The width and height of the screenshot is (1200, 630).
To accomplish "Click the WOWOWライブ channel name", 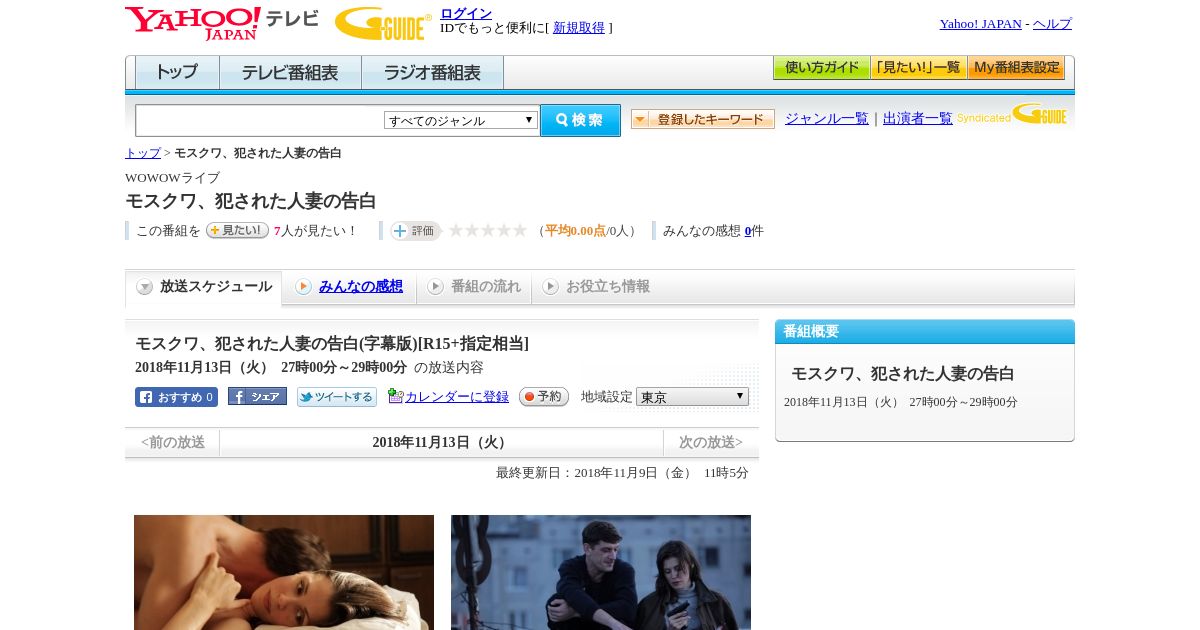I will 172,178.
